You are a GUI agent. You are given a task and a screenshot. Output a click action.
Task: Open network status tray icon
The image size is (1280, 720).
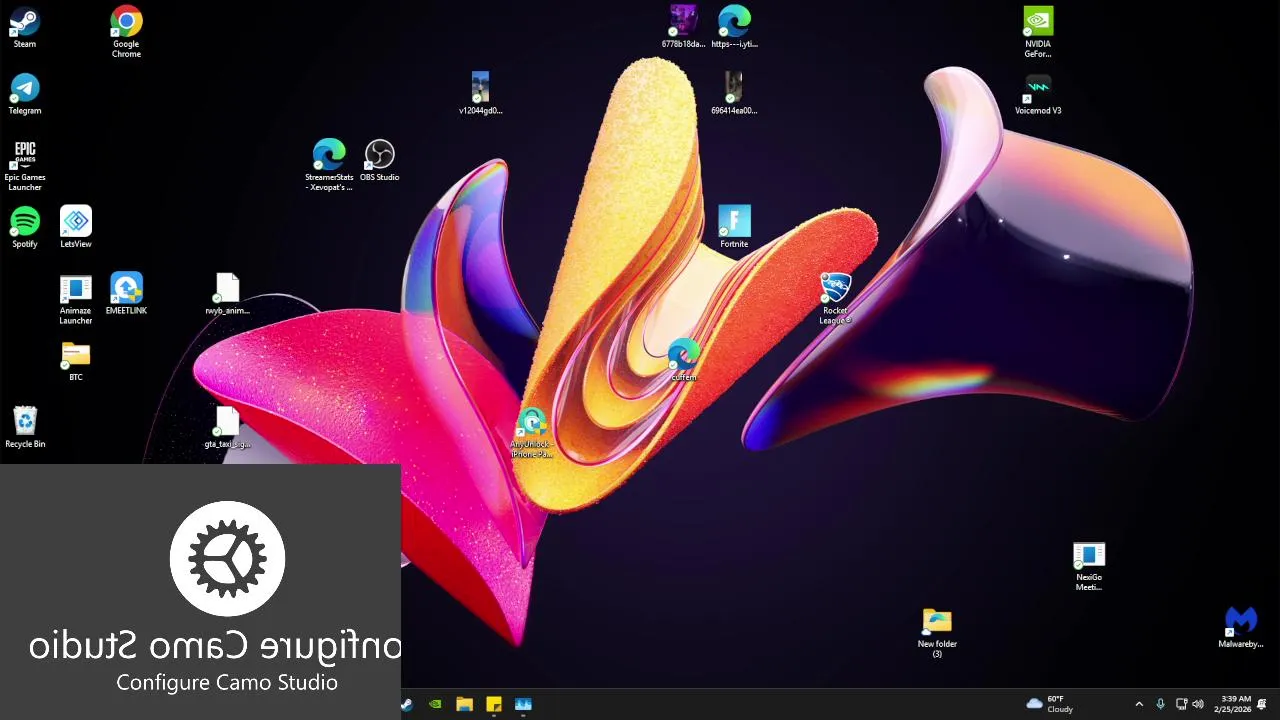click(x=1181, y=704)
